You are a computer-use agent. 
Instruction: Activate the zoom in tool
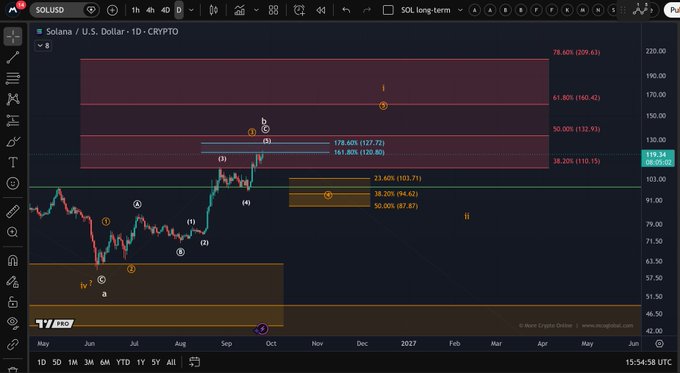pyautogui.click(x=13, y=232)
